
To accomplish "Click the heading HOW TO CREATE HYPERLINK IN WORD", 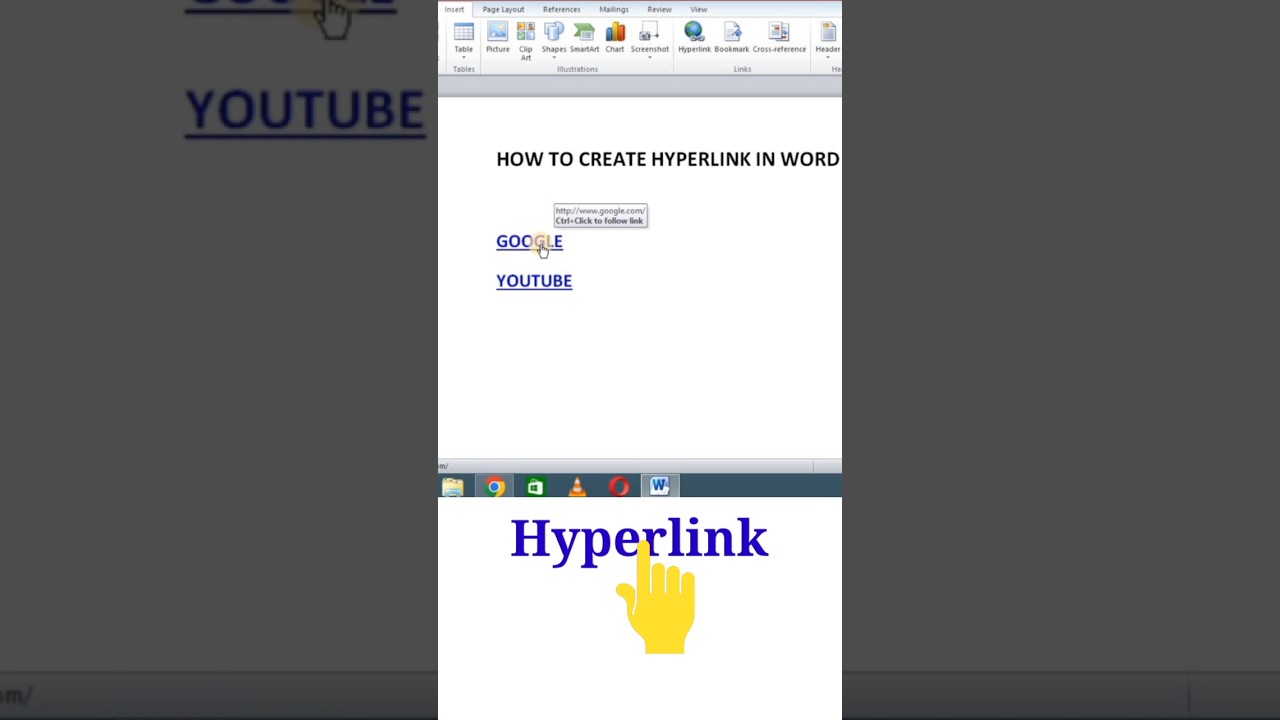I will coord(667,159).
